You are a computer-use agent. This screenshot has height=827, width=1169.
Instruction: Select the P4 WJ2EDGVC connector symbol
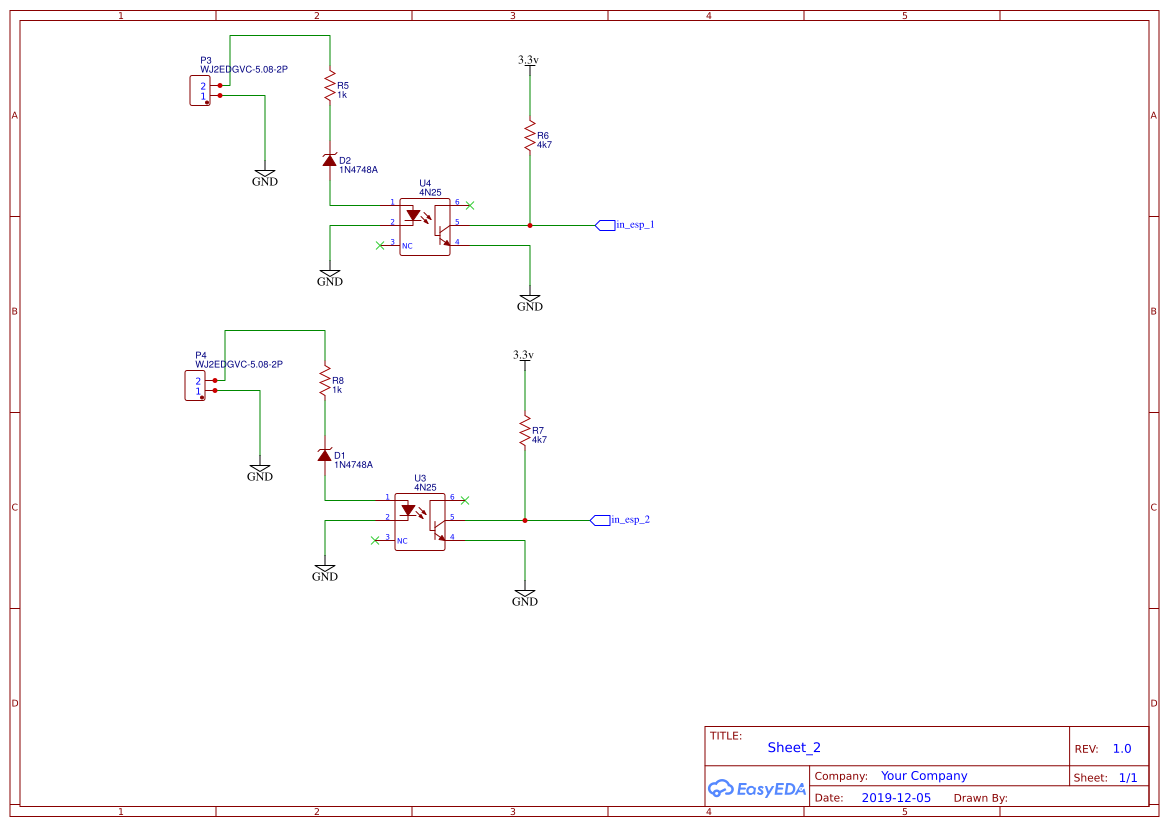click(195, 385)
